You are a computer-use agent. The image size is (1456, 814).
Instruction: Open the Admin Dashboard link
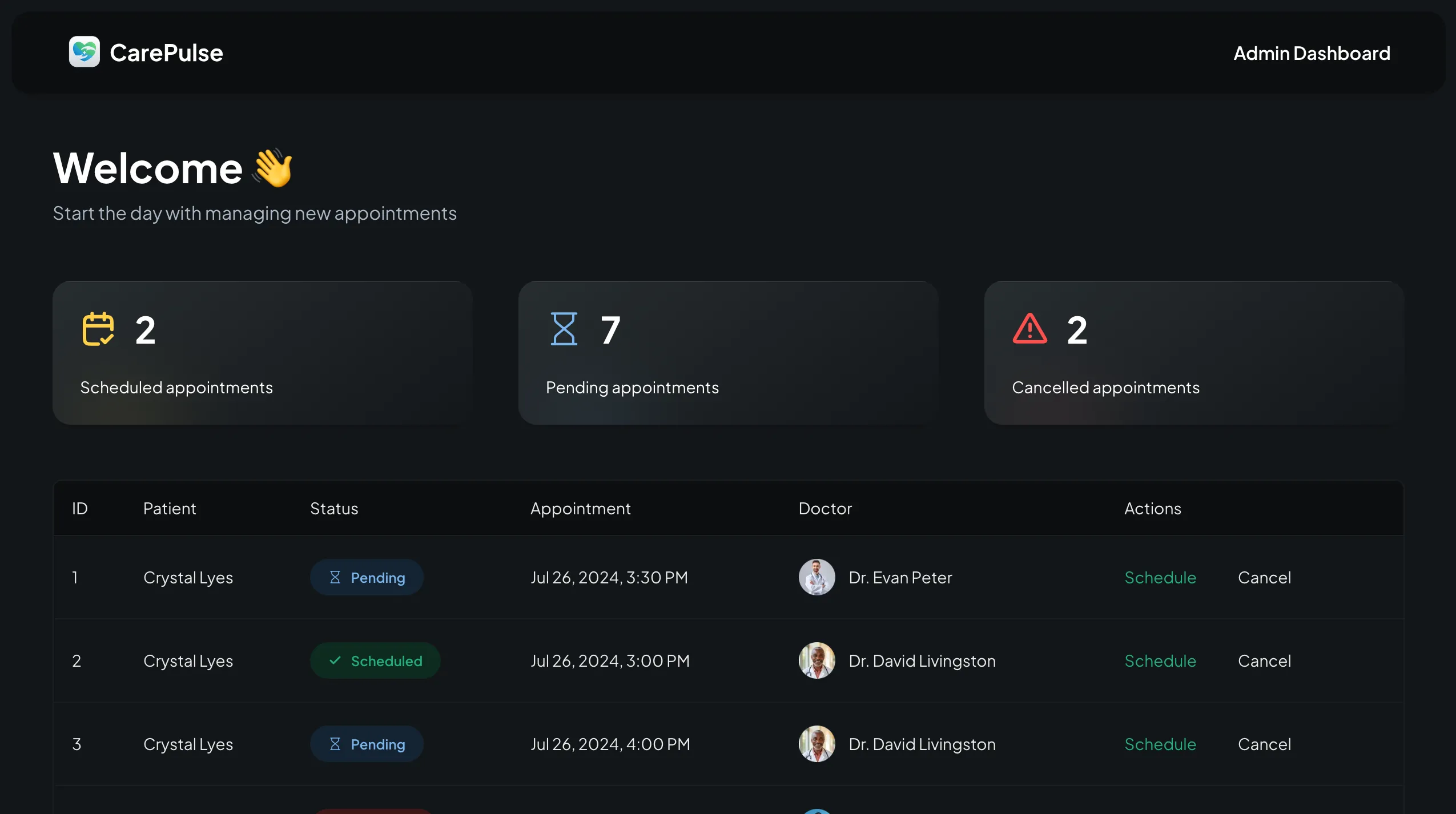(1312, 53)
